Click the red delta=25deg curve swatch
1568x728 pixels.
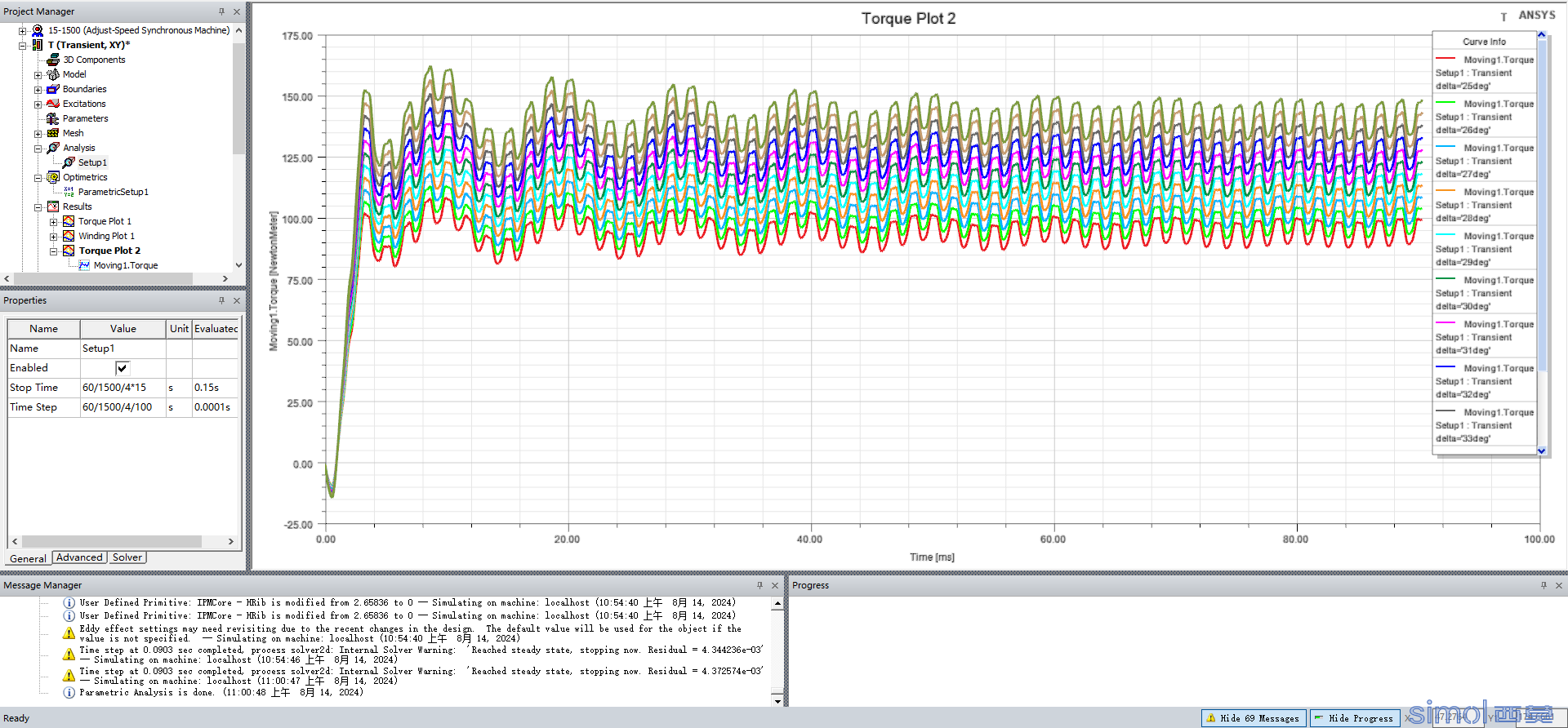click(1445, 59)
